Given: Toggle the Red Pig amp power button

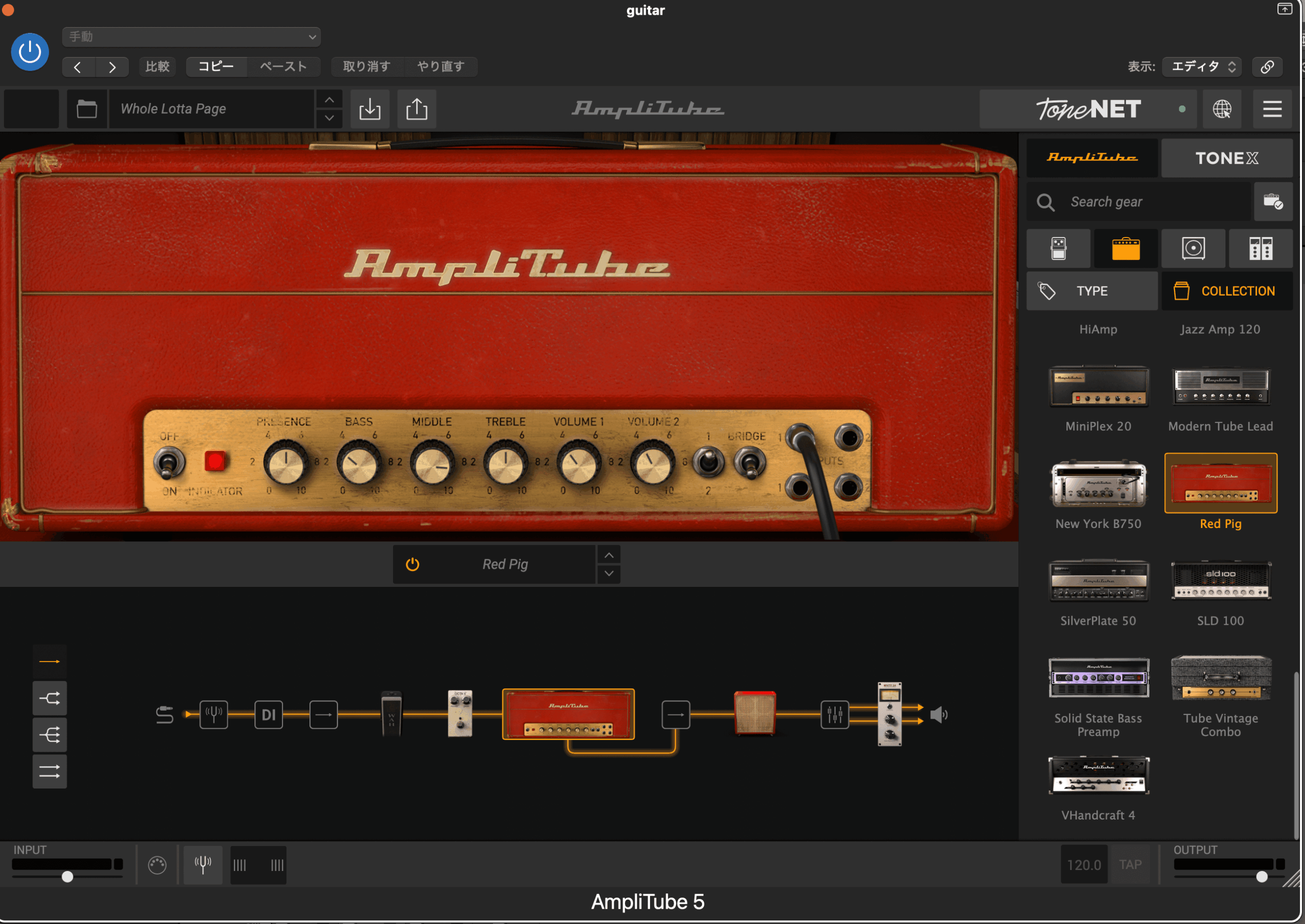Looking at the screenshot, I should coord(411,564).
